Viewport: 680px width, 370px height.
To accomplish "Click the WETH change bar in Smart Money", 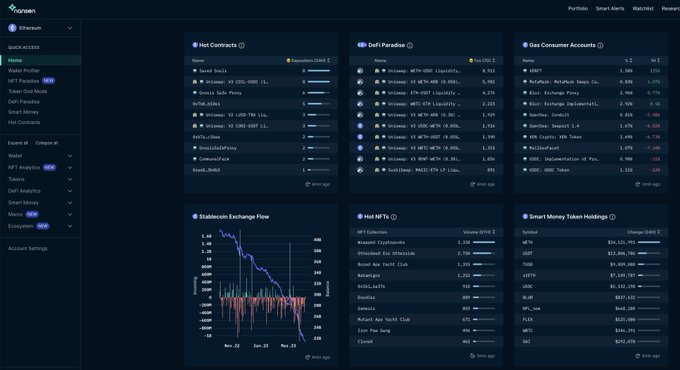I will (649, 242).
